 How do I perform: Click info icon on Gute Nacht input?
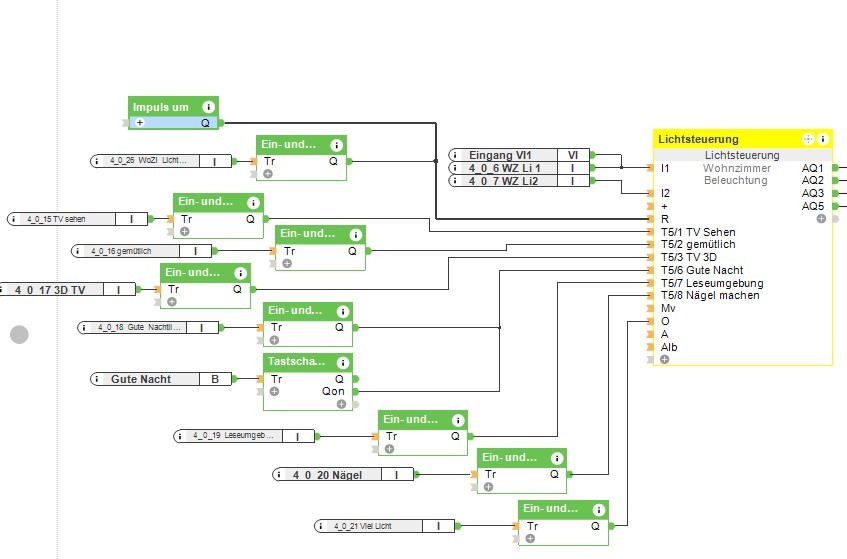(97, 379)
